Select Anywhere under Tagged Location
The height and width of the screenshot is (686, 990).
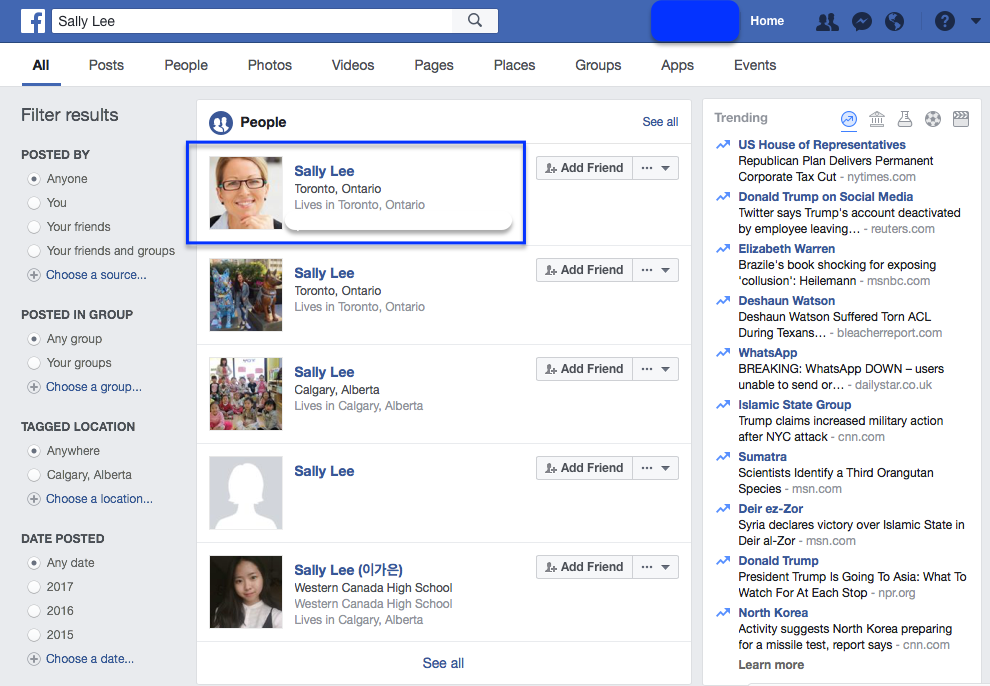pos(33,451)
